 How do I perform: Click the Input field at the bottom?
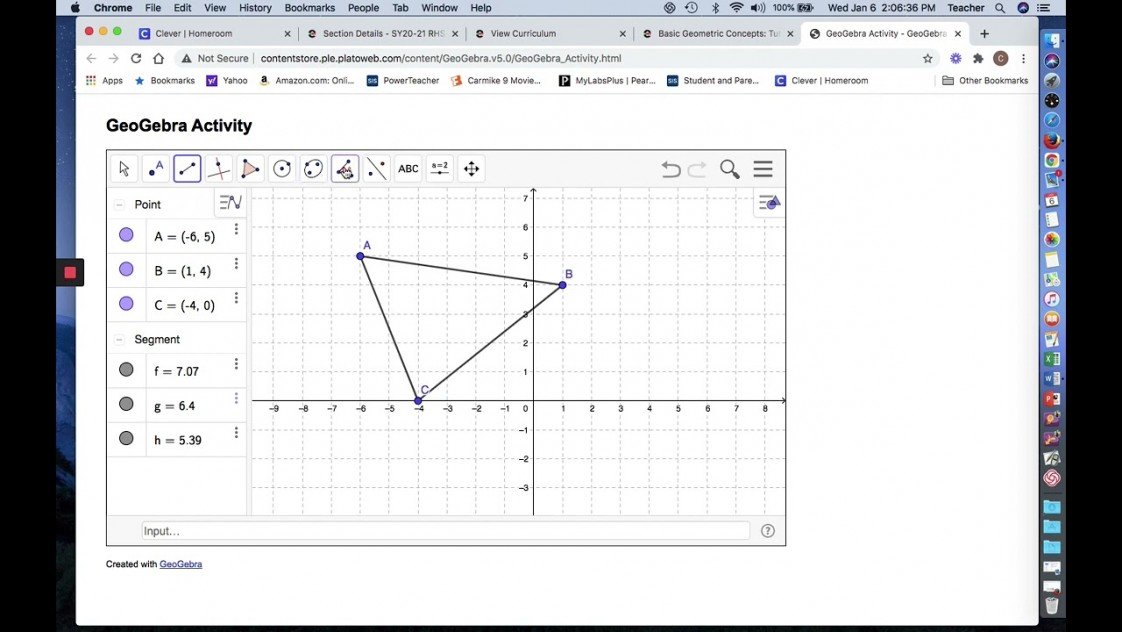point(445,531)
